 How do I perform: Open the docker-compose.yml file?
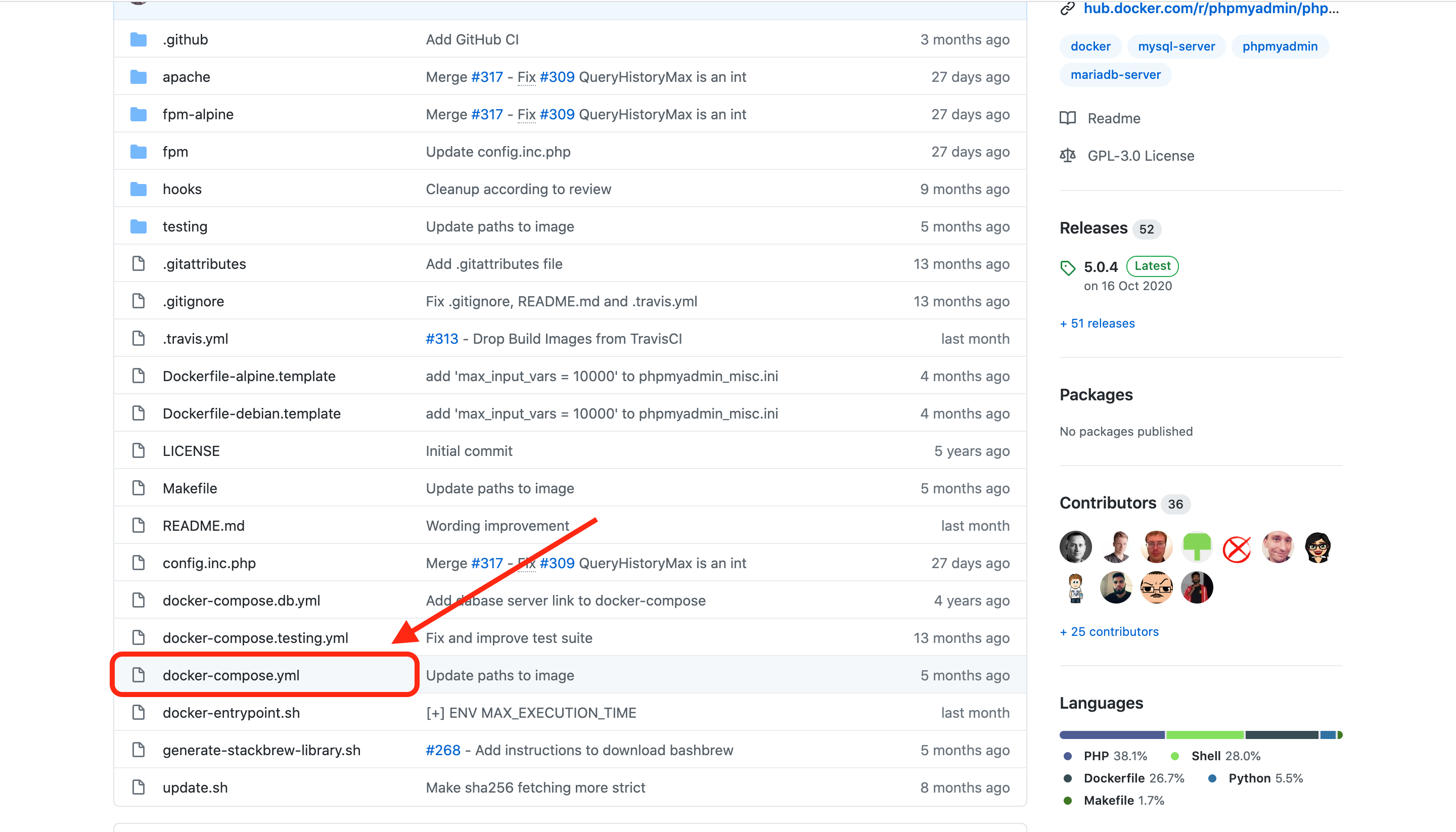click(x=231, y=675)
